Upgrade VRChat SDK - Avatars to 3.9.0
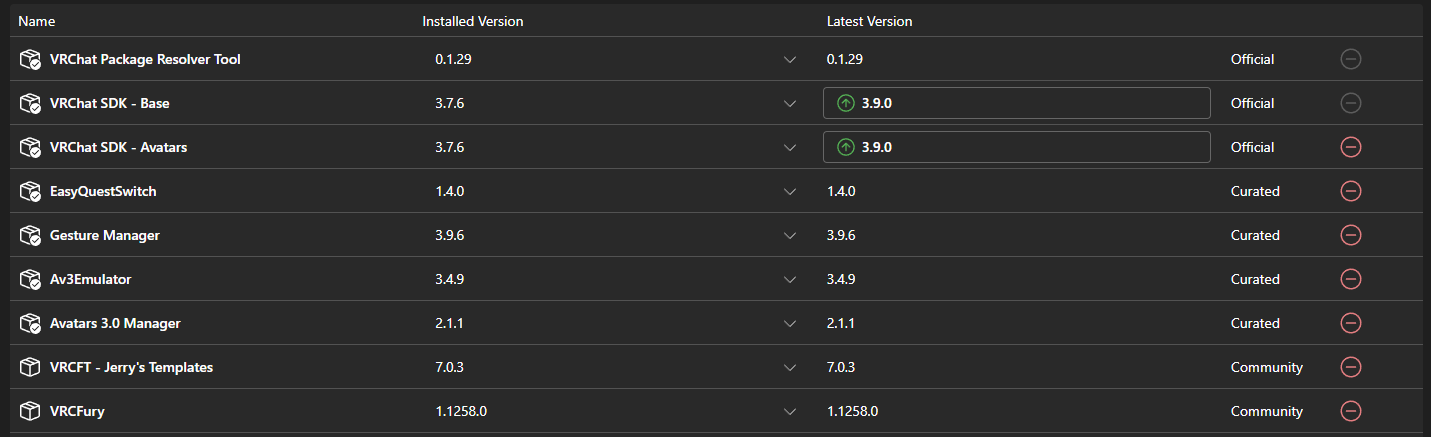 coord(1016,147)
